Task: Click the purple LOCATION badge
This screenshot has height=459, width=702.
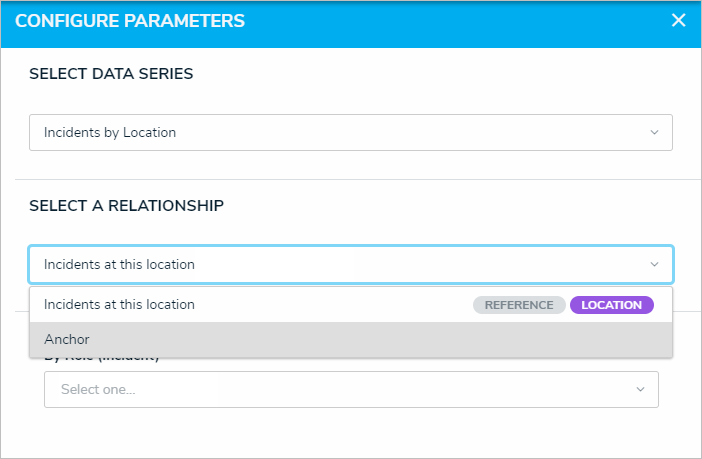Action: click(612, 305)
